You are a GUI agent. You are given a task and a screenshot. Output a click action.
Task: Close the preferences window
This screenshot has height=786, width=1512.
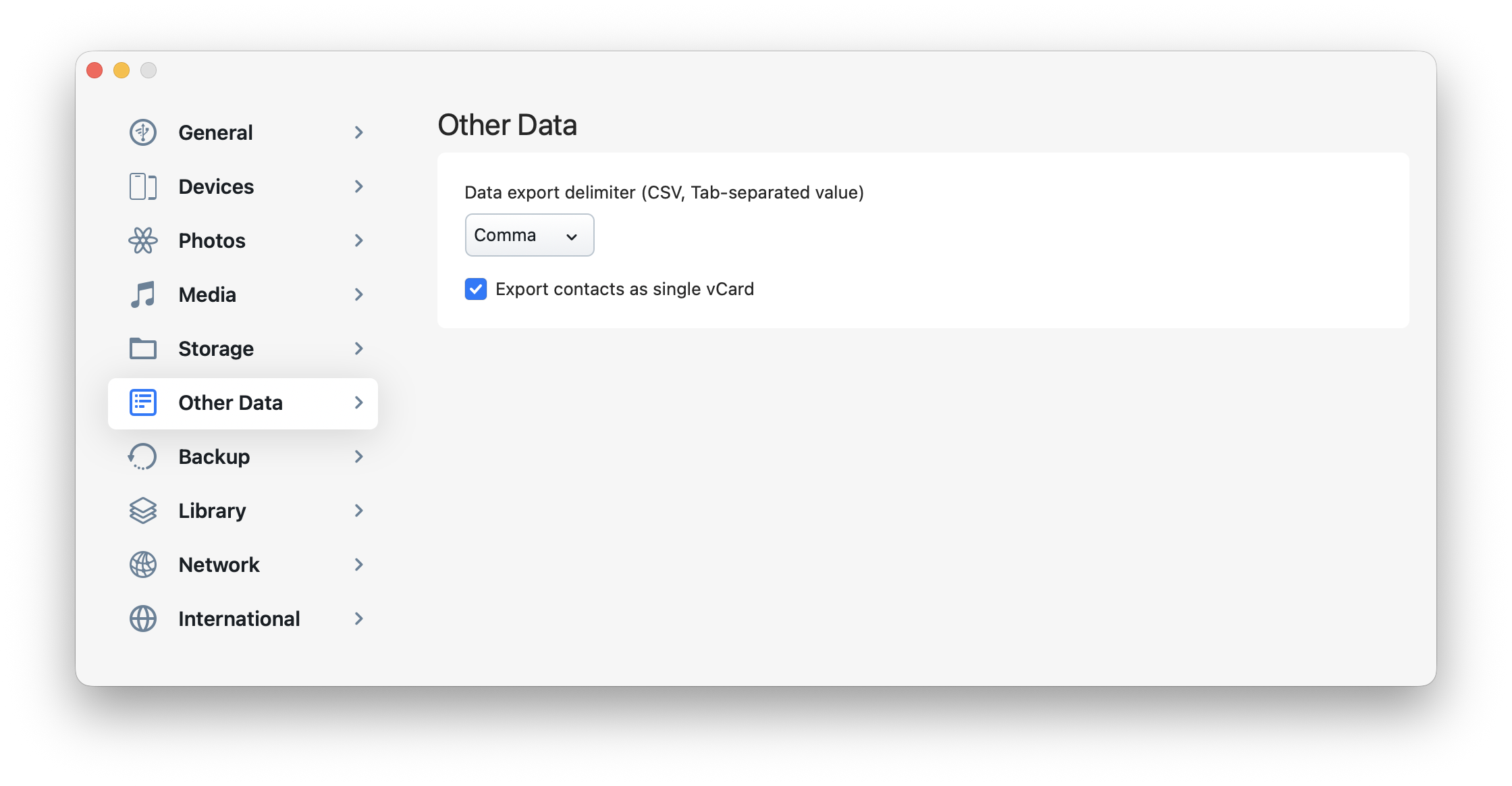(x=94, y=70)
